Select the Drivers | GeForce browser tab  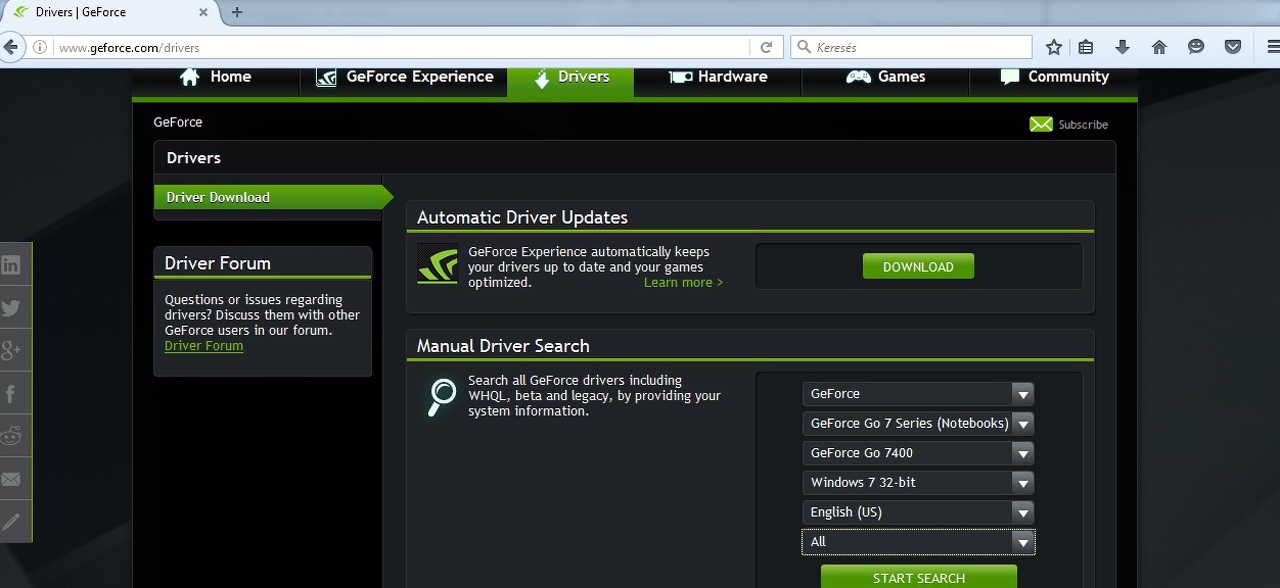click(110, 12)
